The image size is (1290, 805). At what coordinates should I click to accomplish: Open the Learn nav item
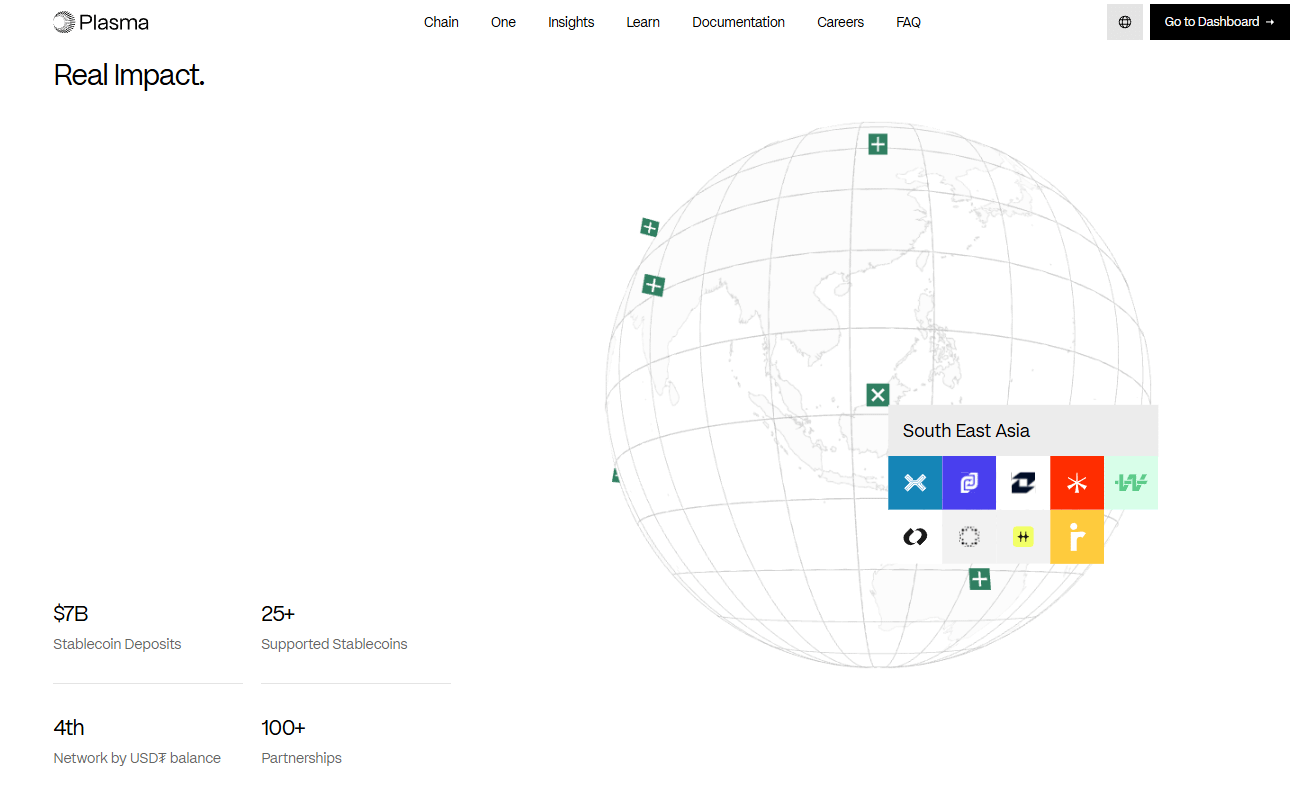643,22
